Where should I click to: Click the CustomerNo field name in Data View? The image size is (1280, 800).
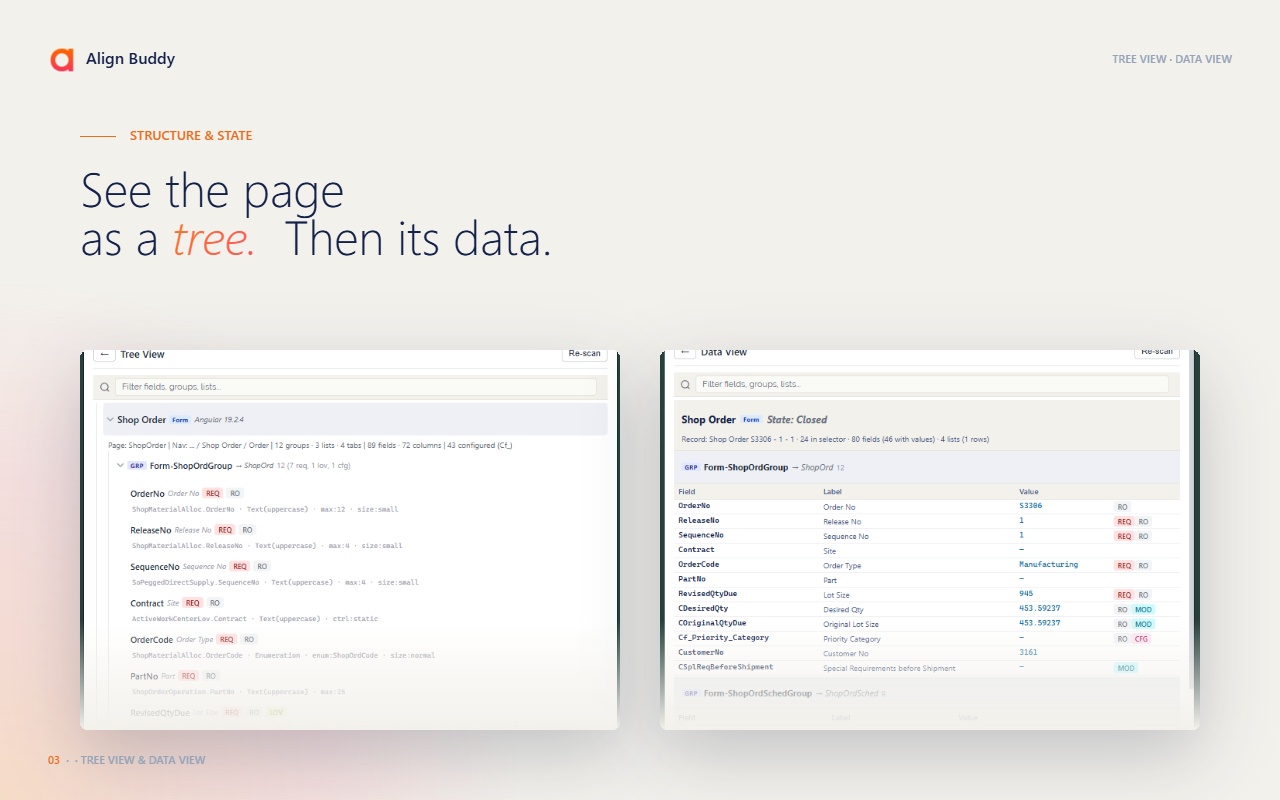coord(700,653)
